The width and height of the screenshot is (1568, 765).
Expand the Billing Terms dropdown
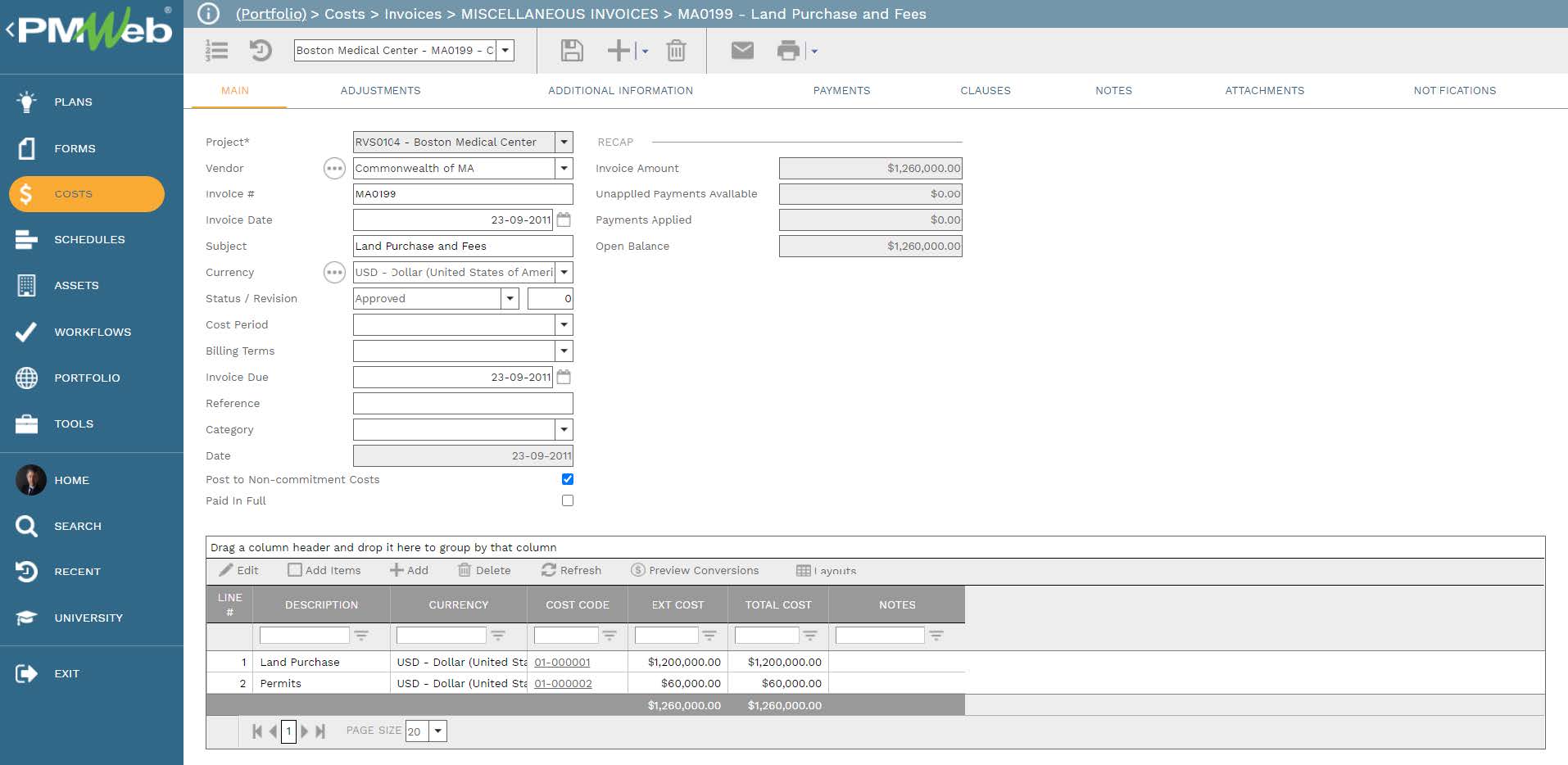[564, 351]
